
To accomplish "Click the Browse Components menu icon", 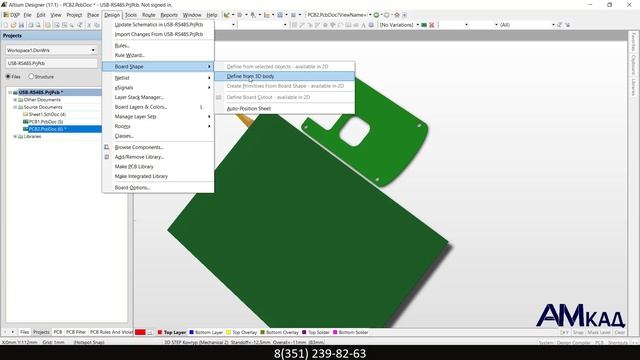I will 107,147.
